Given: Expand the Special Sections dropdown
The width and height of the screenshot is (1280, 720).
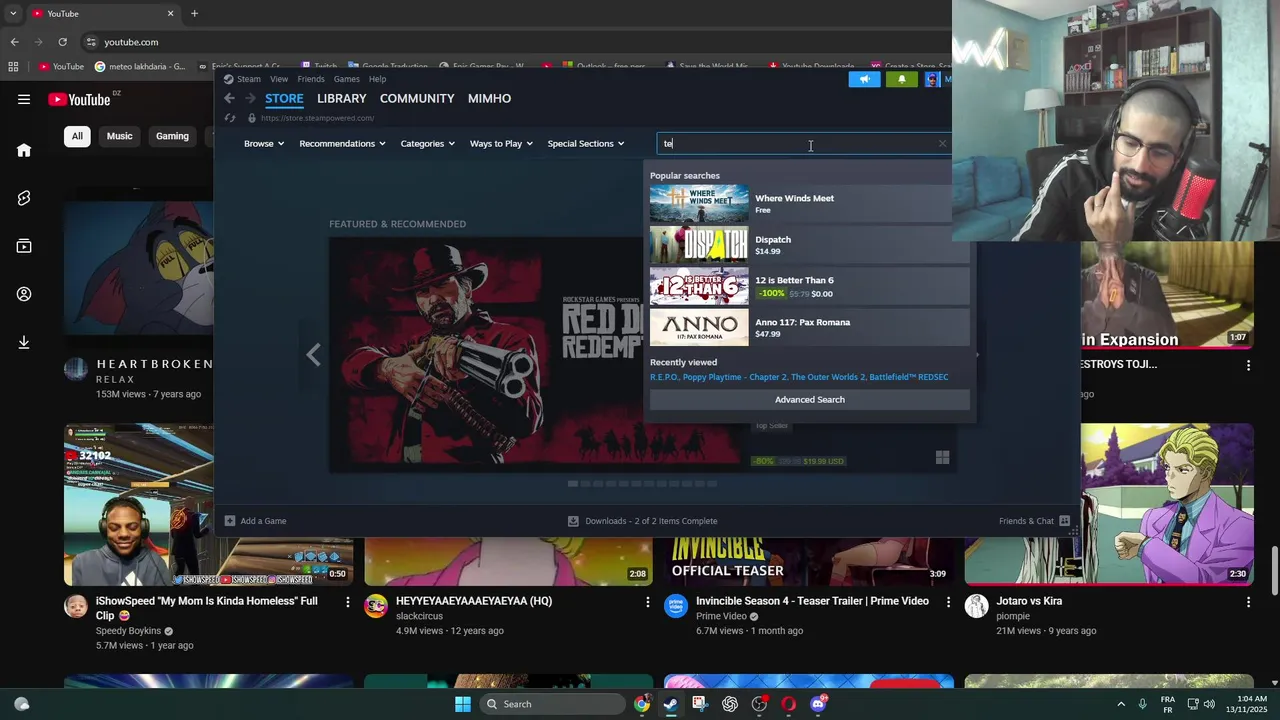Looking at the screenshot, I should [586, 143].
